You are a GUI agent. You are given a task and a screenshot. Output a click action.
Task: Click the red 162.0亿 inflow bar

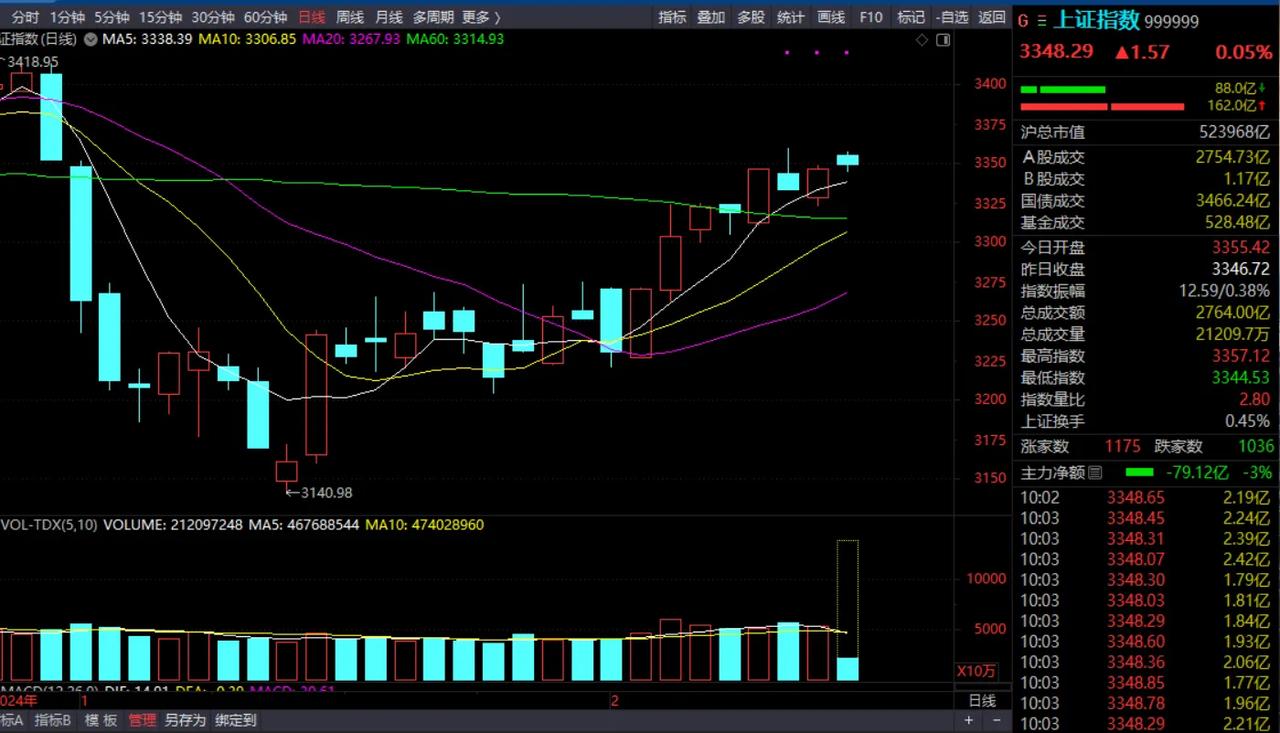pos(1102,106)
